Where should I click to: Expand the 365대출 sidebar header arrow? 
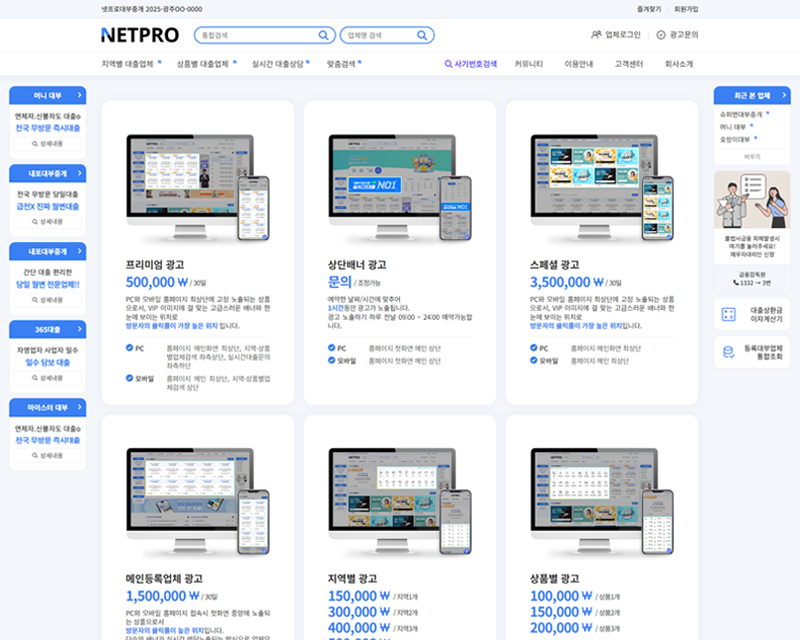click(x=79, y=329)
